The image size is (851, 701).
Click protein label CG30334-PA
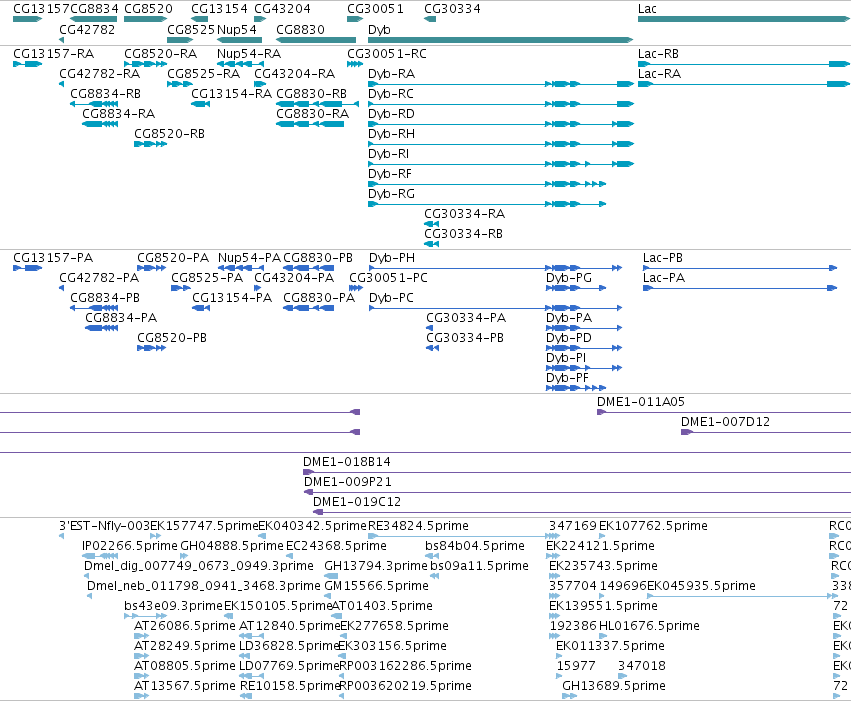[466, 318]
